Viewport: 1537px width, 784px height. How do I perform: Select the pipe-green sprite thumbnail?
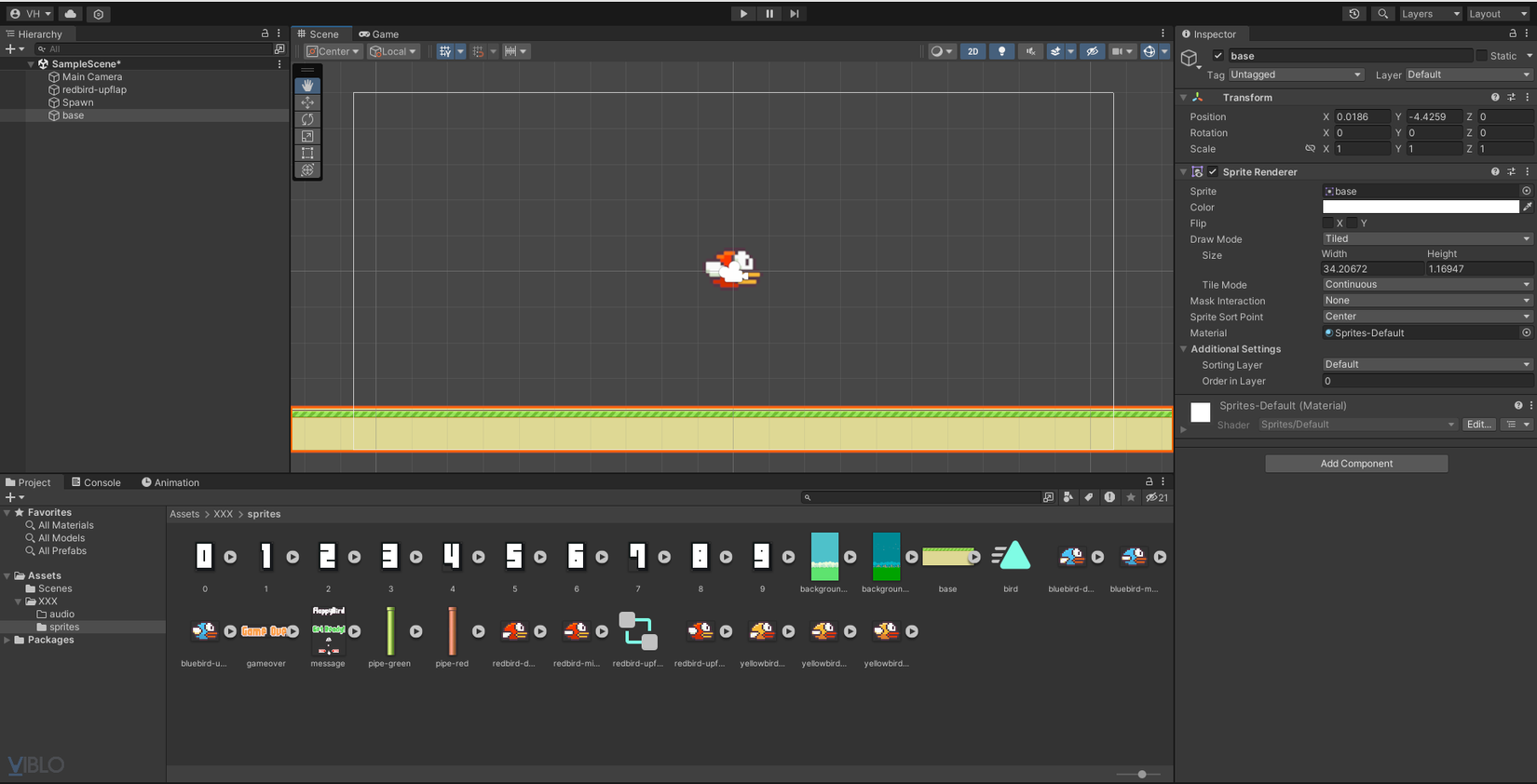pyautogui.click(x=390, y=631)
